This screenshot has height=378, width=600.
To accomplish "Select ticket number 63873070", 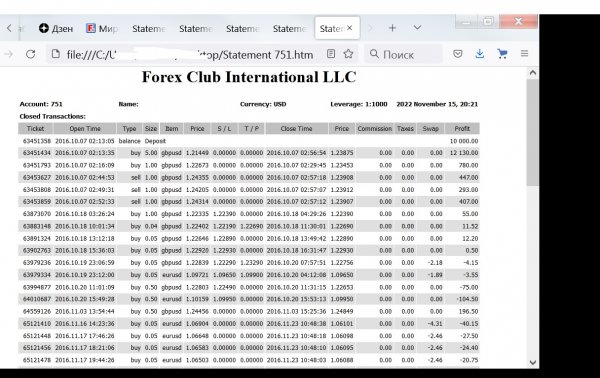I will (37, 214).
